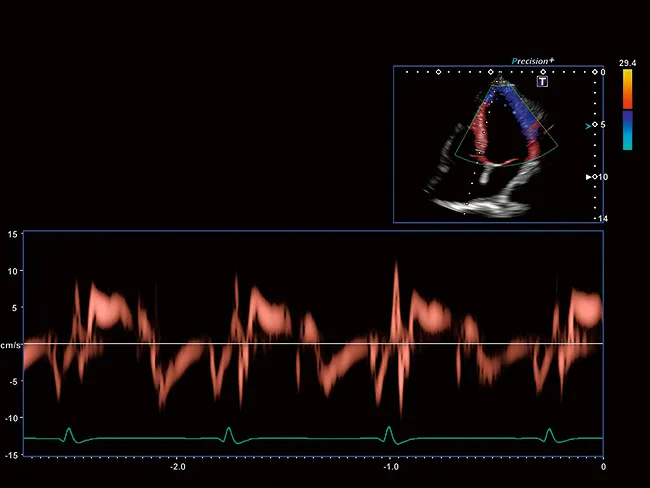Select the middle diamond marker on top ruler

[490, 72]
